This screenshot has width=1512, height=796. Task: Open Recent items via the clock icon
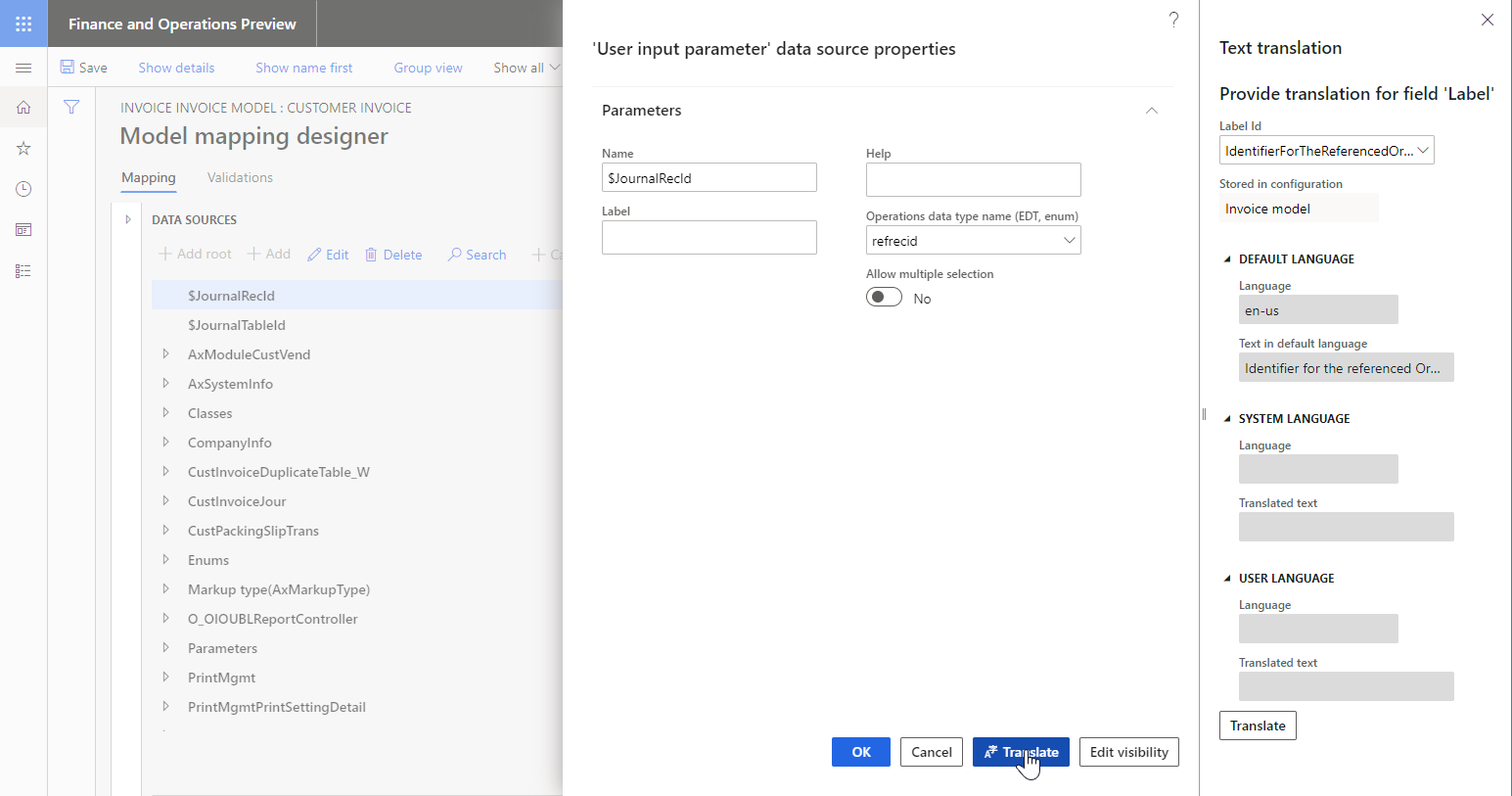tap(23, 188)
